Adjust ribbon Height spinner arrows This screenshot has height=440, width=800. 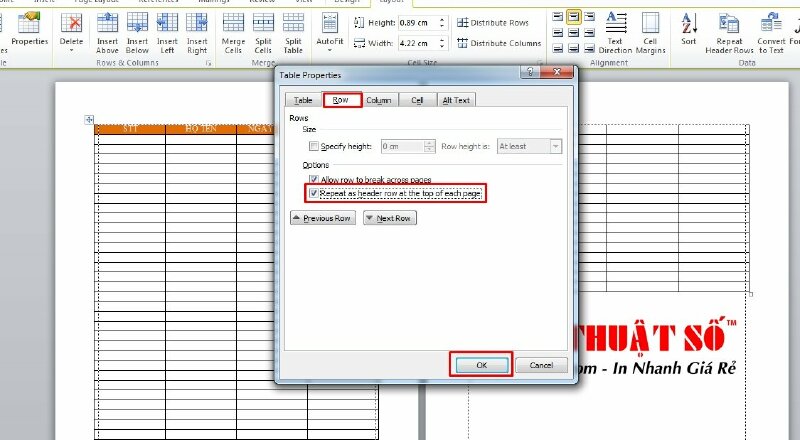click(x=442, y=23)
